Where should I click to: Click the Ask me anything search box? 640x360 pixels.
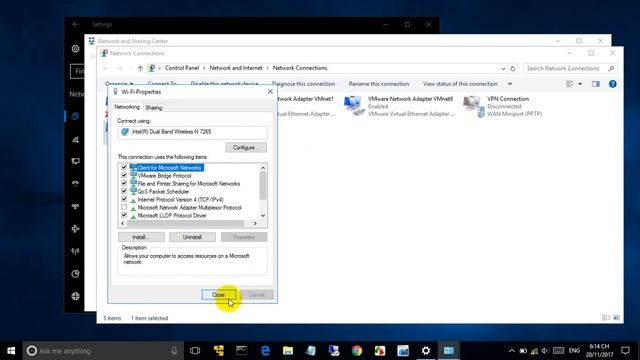pos(103,351)
